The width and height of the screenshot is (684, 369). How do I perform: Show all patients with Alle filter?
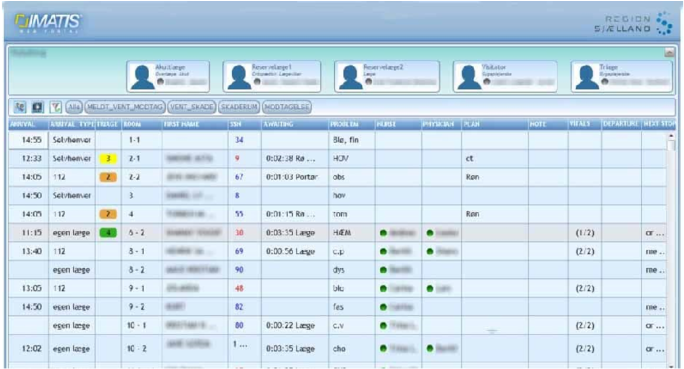[74, 107]
